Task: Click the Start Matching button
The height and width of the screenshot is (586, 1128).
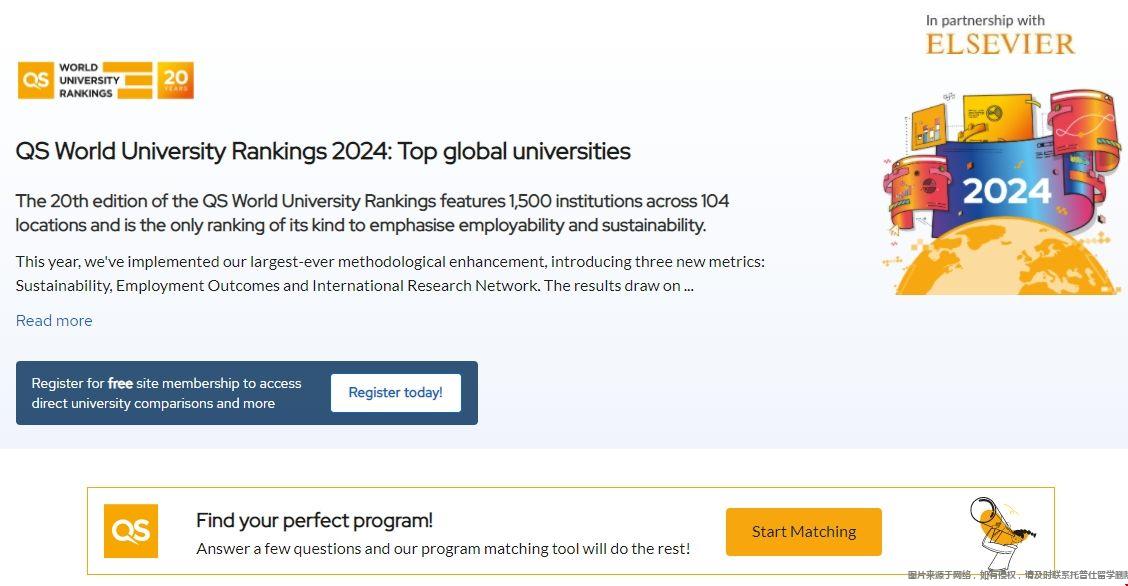Action: 804,531
